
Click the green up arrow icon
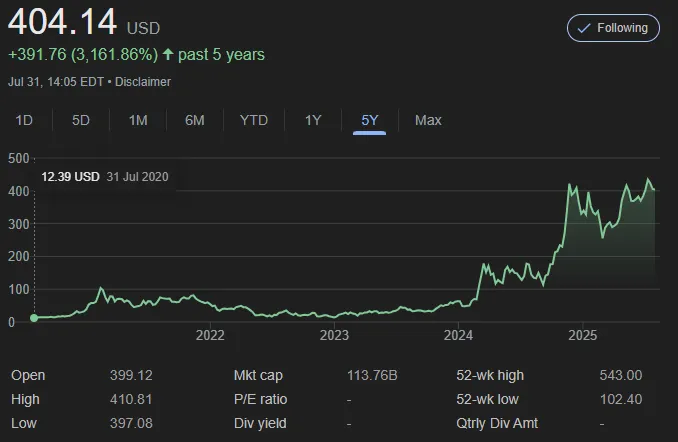(x=166, y=54)
